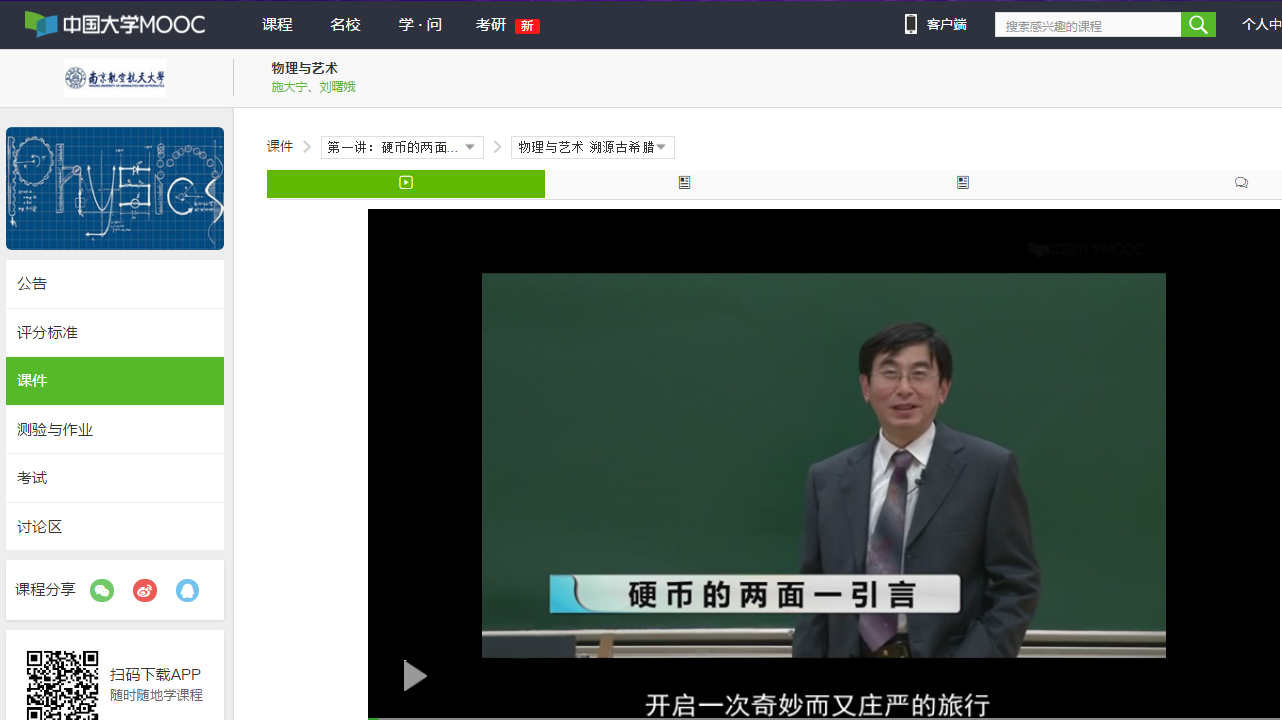Open the discussion bubble tab icon
1282x720 pixels.
pyautogui.click(x=1241, y=183)
